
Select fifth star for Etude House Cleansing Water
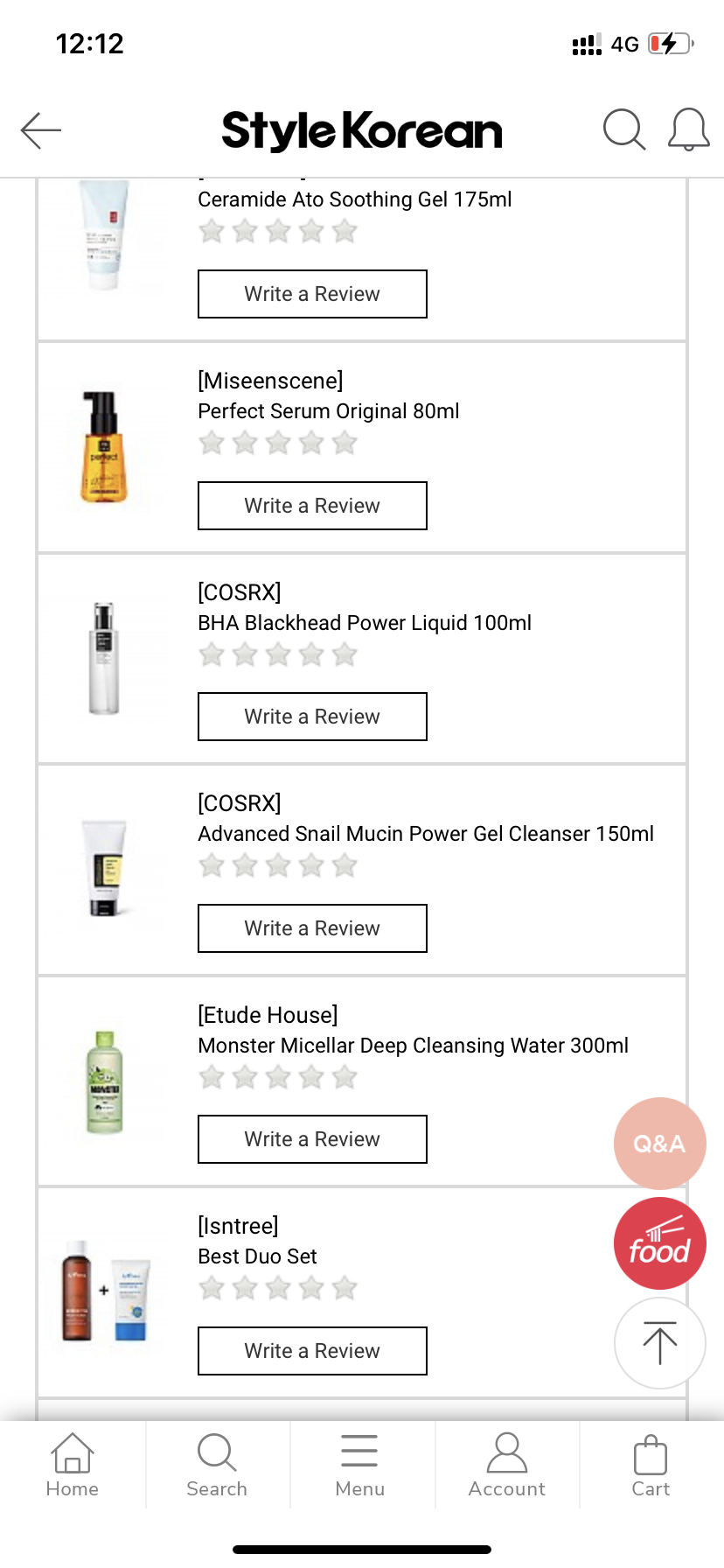(345, 1077)
